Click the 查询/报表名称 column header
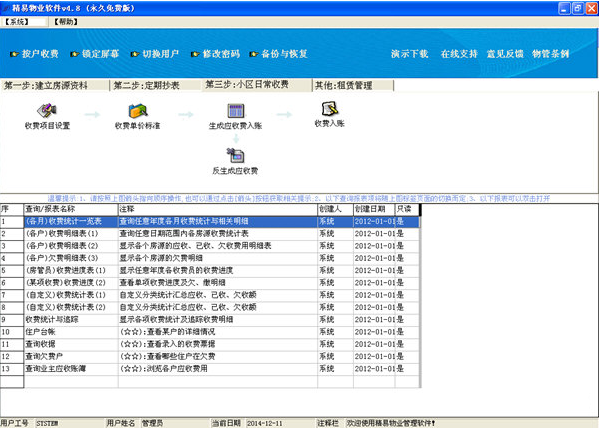 (x=71, y=209)
